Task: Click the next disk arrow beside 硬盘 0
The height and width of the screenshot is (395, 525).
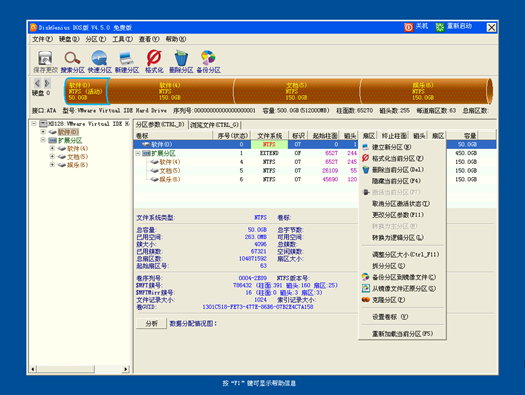Action: [x=47, y=83]
